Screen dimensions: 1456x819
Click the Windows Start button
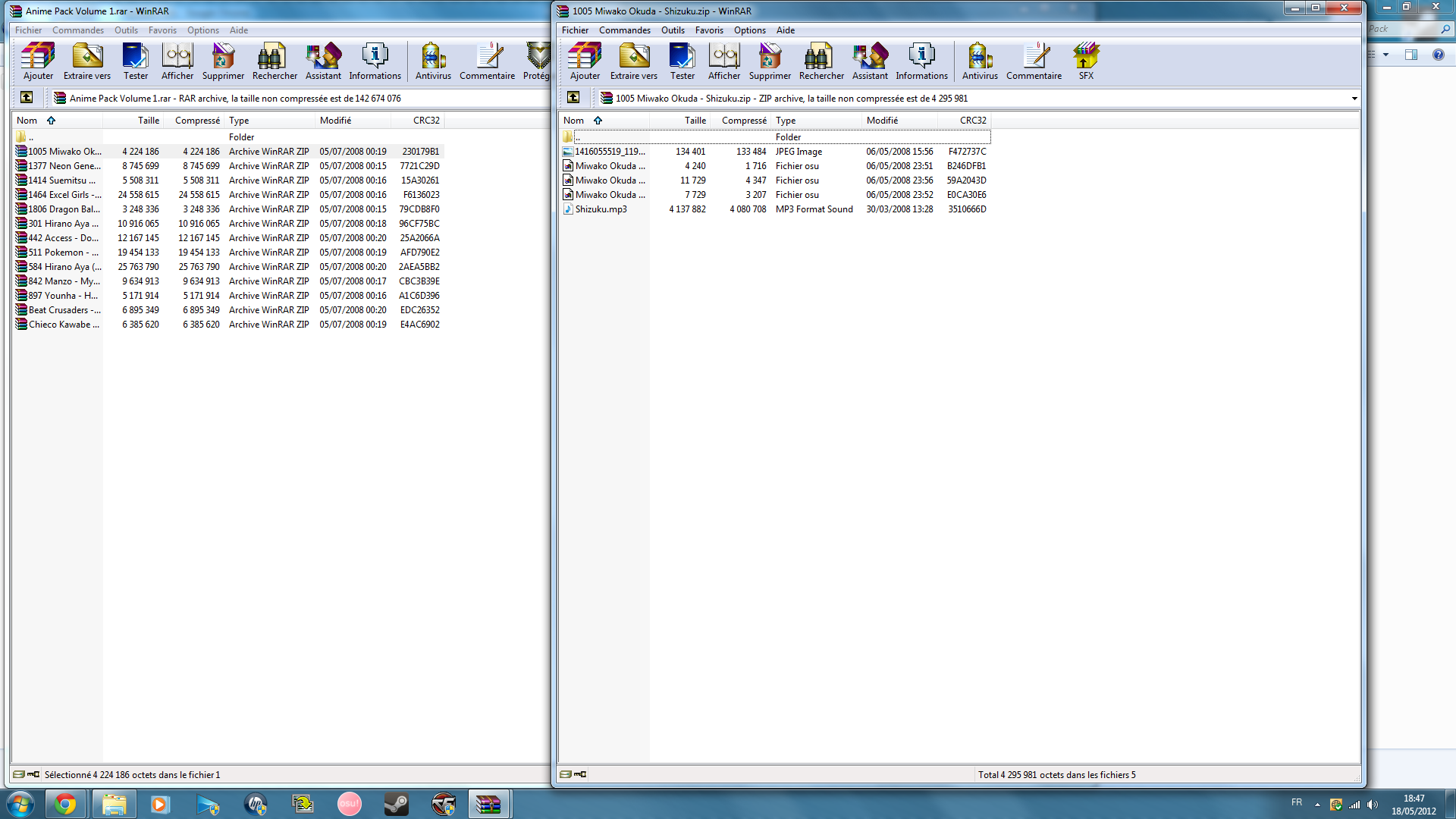(x=20, y=804)
